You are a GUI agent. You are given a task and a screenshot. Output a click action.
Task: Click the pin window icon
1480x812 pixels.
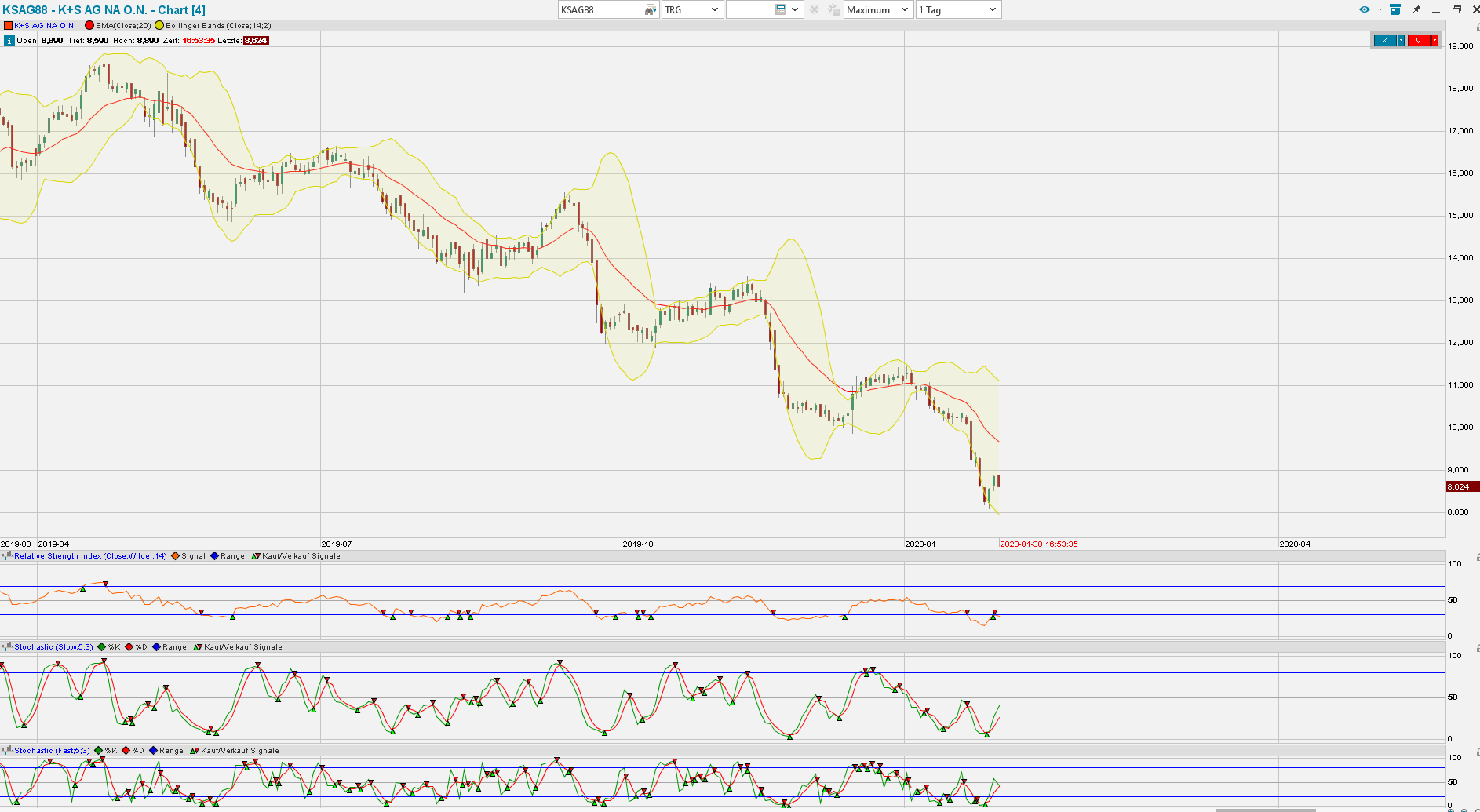1416,9
